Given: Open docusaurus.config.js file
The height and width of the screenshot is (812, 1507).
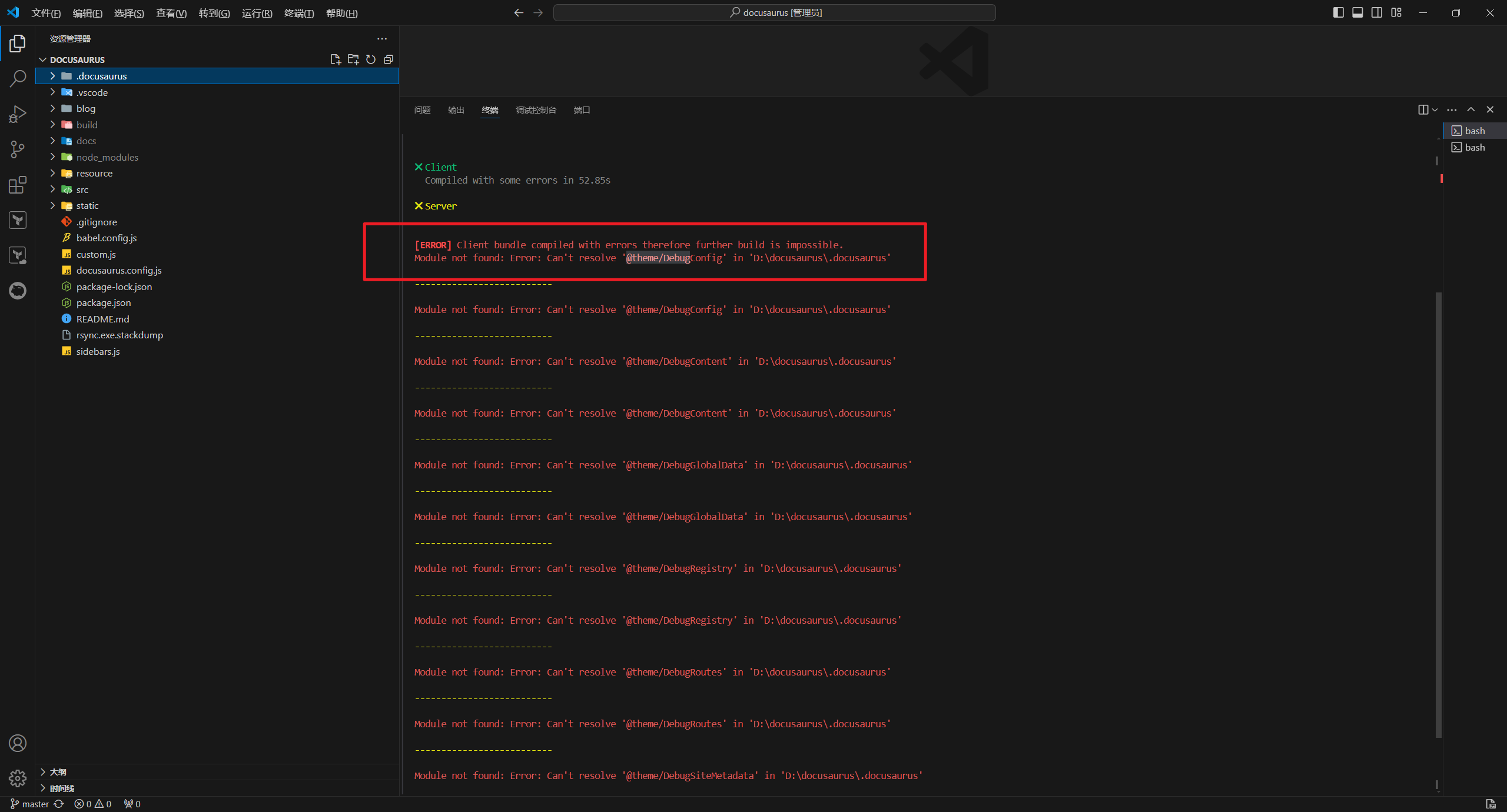Looking at the screenshot, I should (x=217, y=270).
